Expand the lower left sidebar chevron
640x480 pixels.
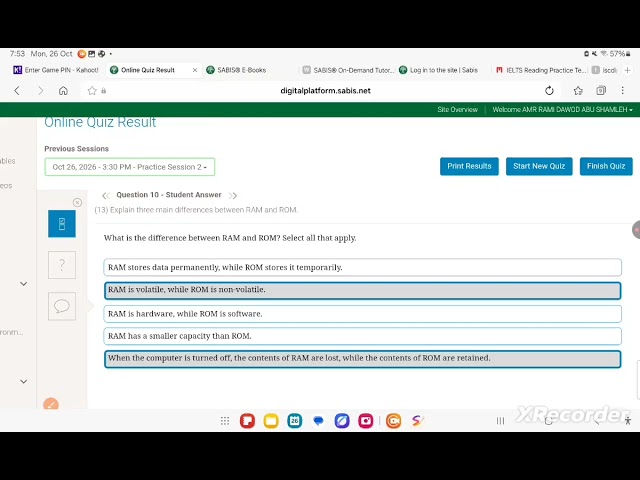[x=24, y=382]
